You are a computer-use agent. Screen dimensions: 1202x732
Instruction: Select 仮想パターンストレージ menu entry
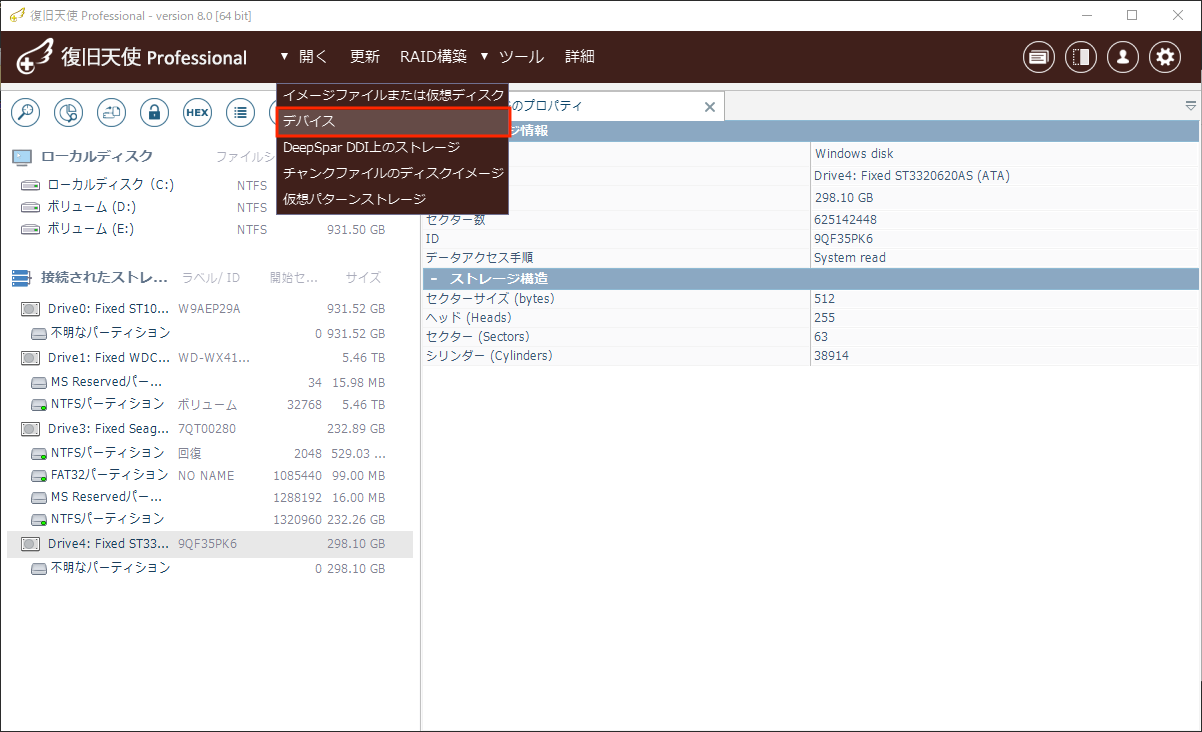393,199
